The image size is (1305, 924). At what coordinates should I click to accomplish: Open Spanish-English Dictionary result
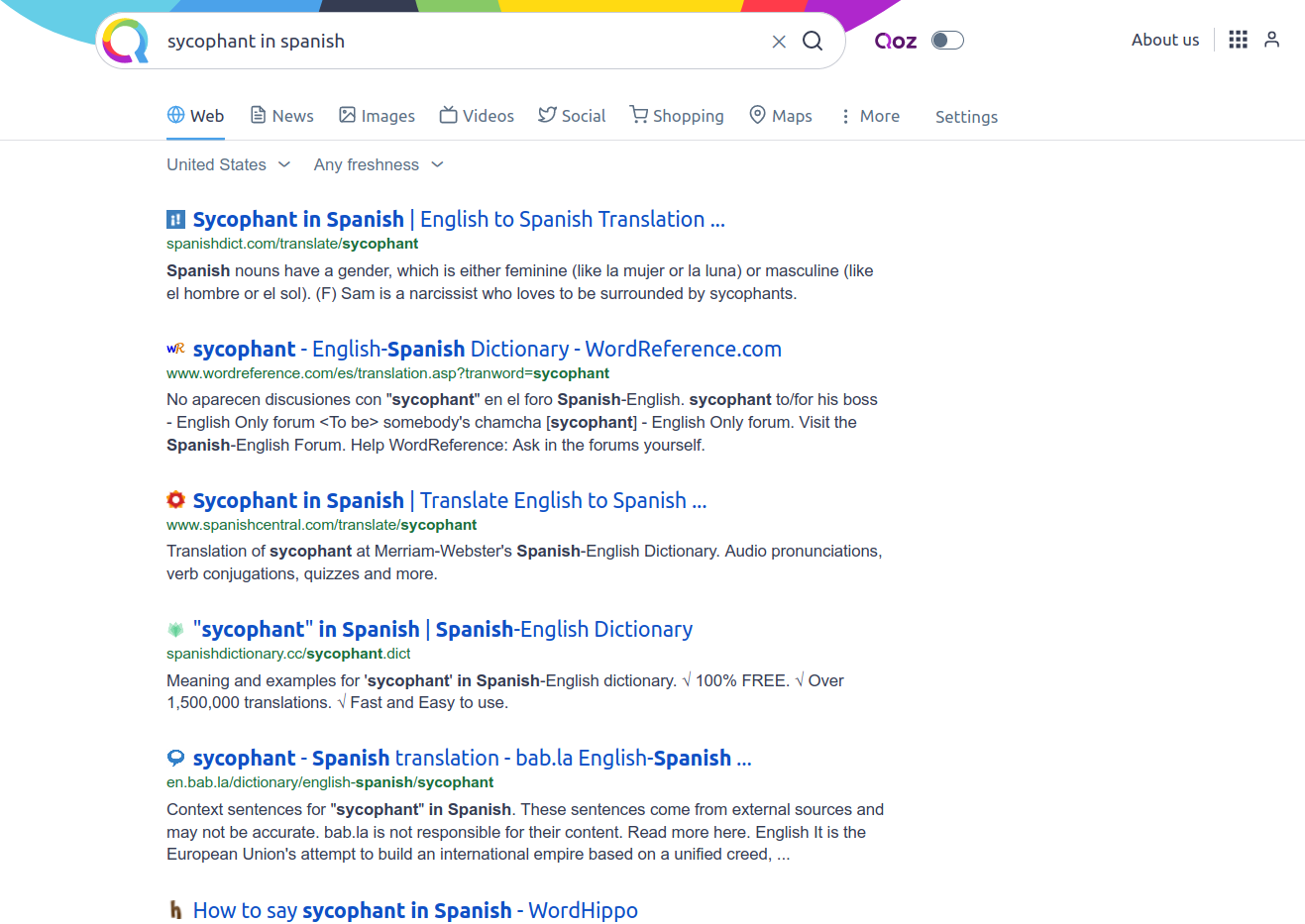tap(443, 629)
